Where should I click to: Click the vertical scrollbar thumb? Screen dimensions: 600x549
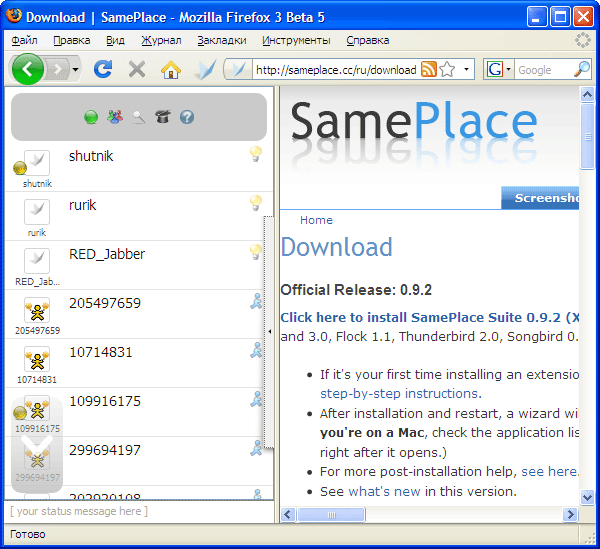(x=587, y=136)
